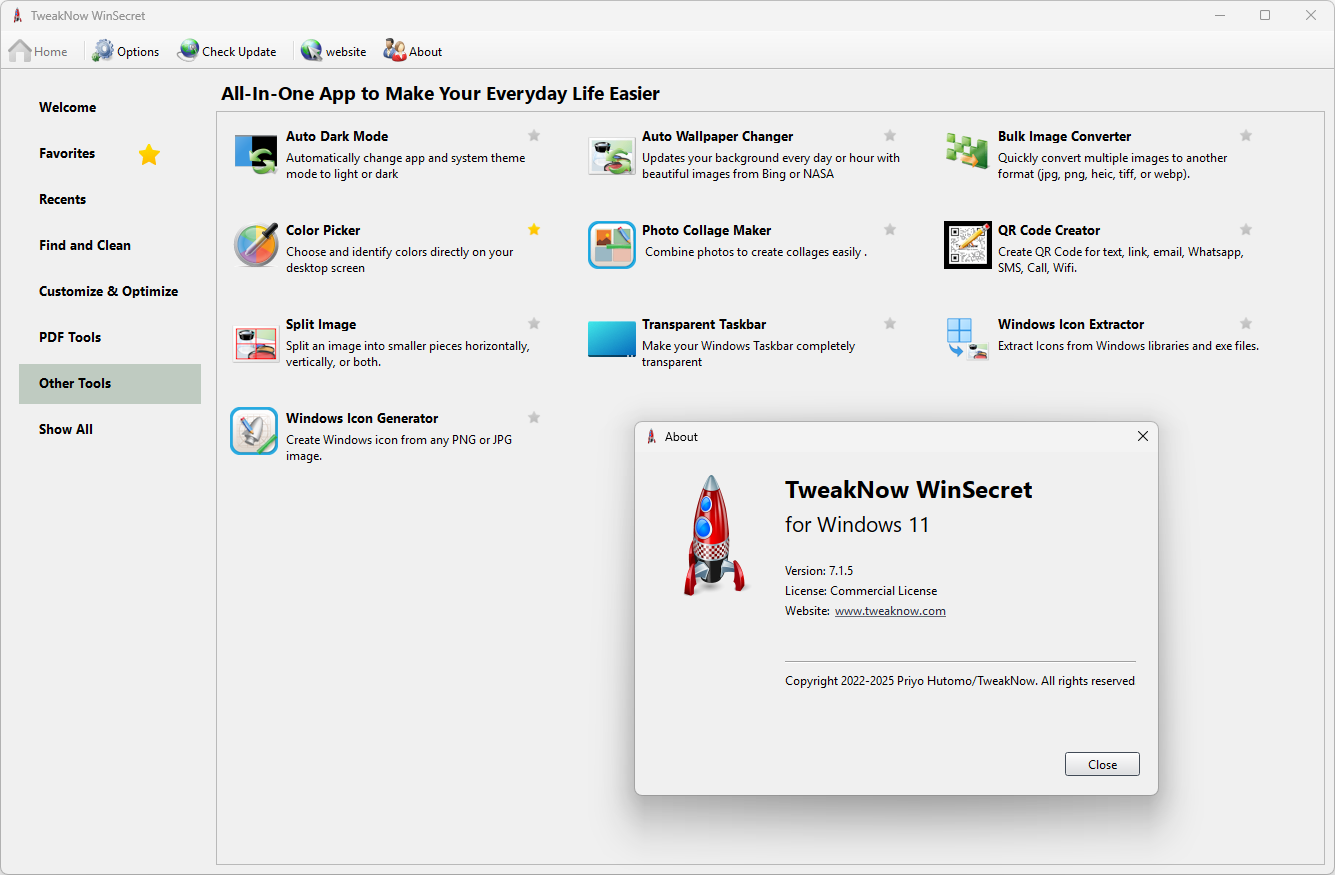The width and height of the screenshot is (1335, 875).
Task: Click the About toolbar button
Action: [412, 51]
